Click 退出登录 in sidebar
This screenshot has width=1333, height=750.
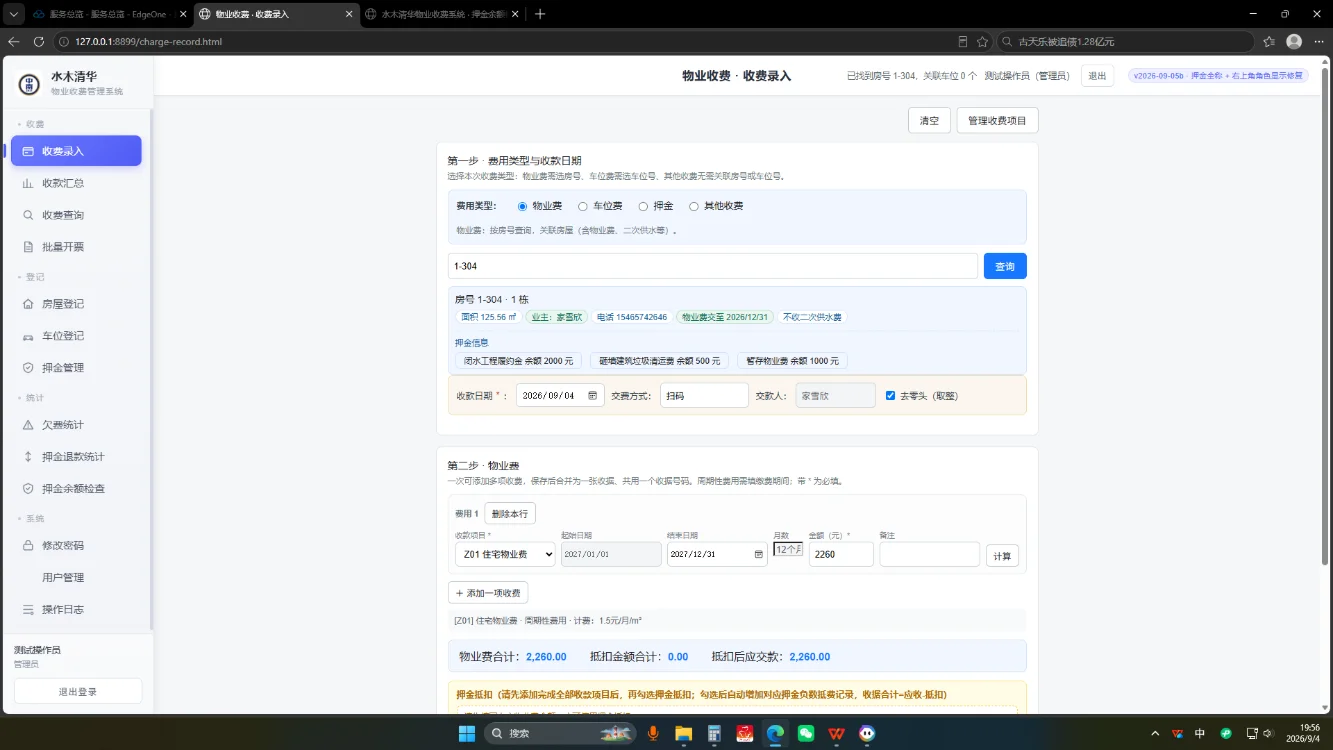click(x=78, y=691)
